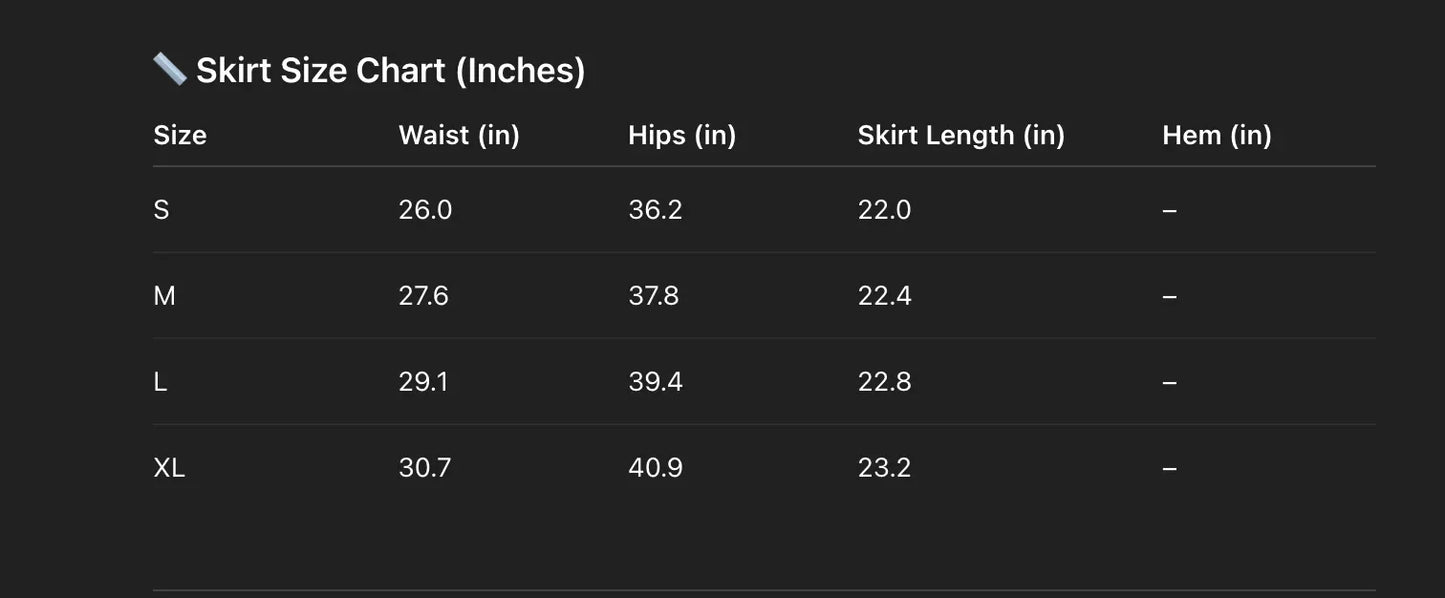Click the 26.0 waist value
Viewport: 1445px width, 598px height.
[x=425, y=210]
